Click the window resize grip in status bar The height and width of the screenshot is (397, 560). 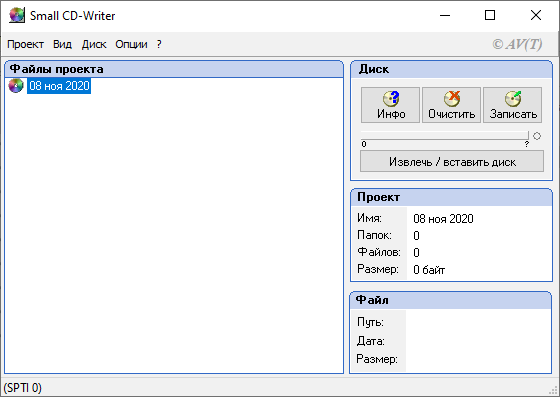coord(554,390)
